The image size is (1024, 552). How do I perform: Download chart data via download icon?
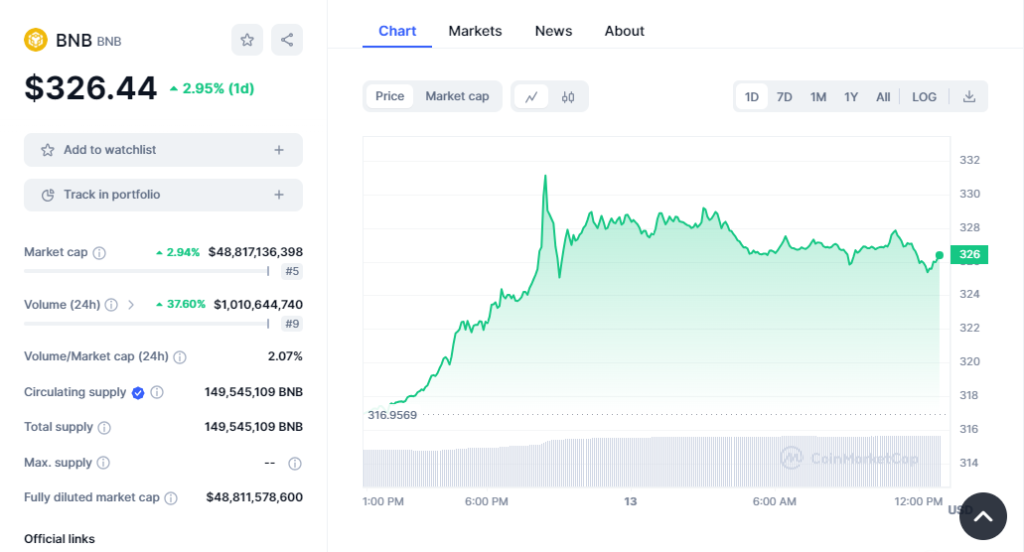968,97
